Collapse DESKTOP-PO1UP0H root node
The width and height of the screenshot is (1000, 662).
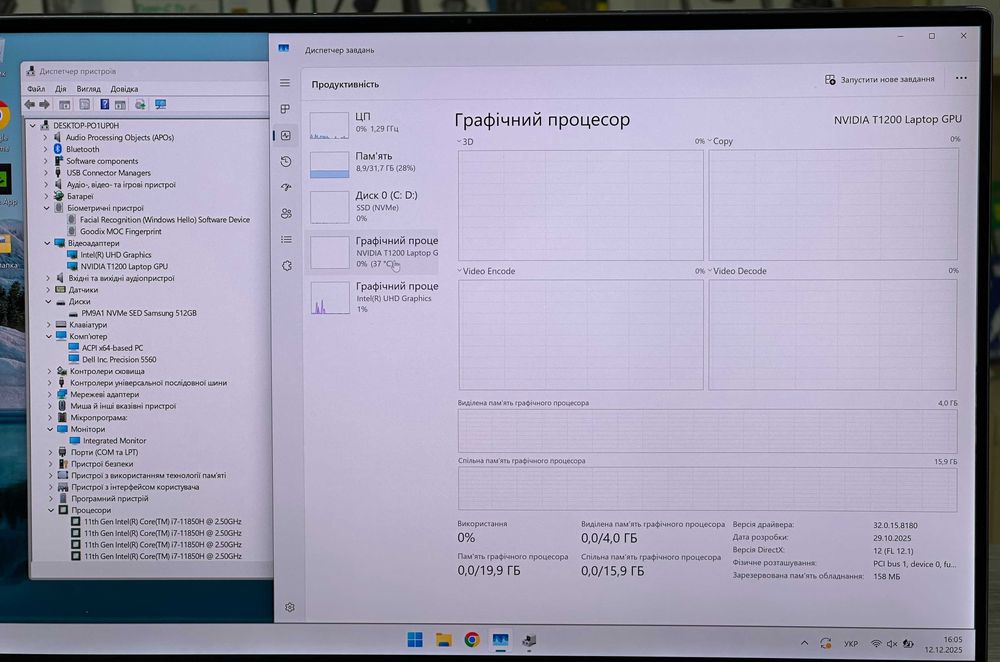[33, 126]
